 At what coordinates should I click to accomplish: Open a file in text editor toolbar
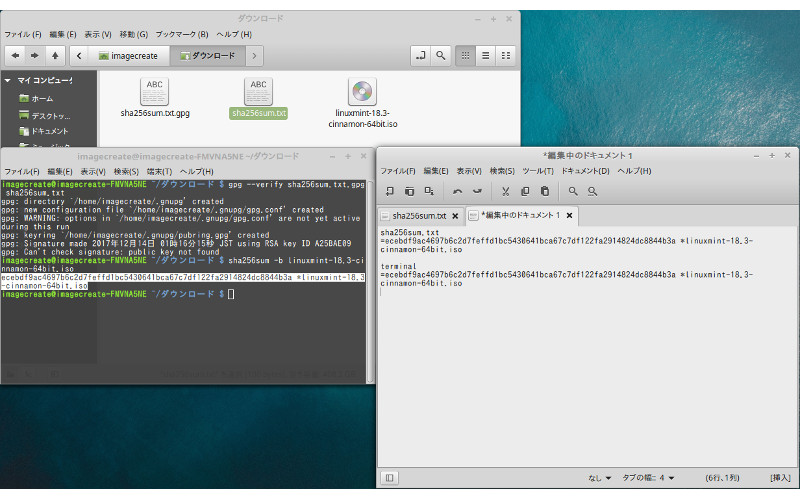(x=409, y=191)
